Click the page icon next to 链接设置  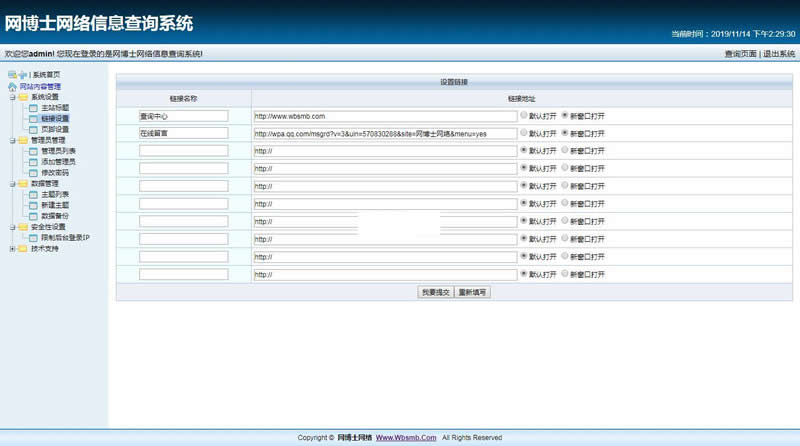[x=33, y=118]
